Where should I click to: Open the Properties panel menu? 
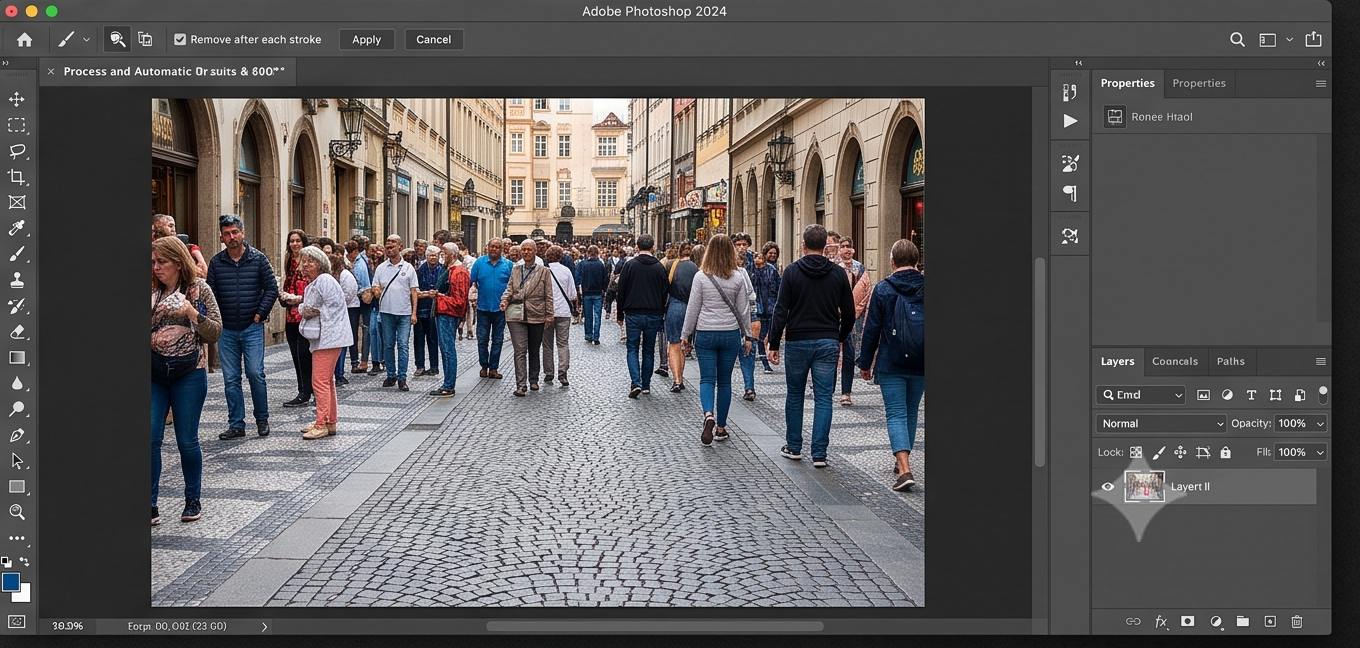click(1320, 83)
